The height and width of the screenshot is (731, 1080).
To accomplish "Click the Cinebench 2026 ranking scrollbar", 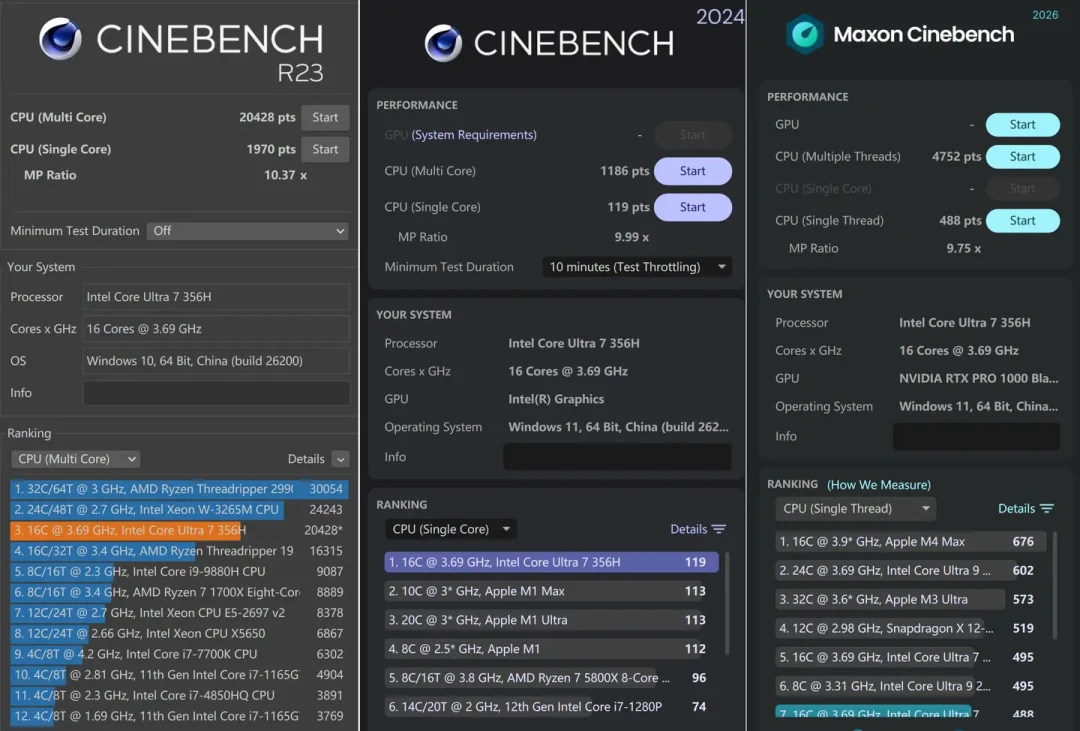I will tap(1055, 586).
